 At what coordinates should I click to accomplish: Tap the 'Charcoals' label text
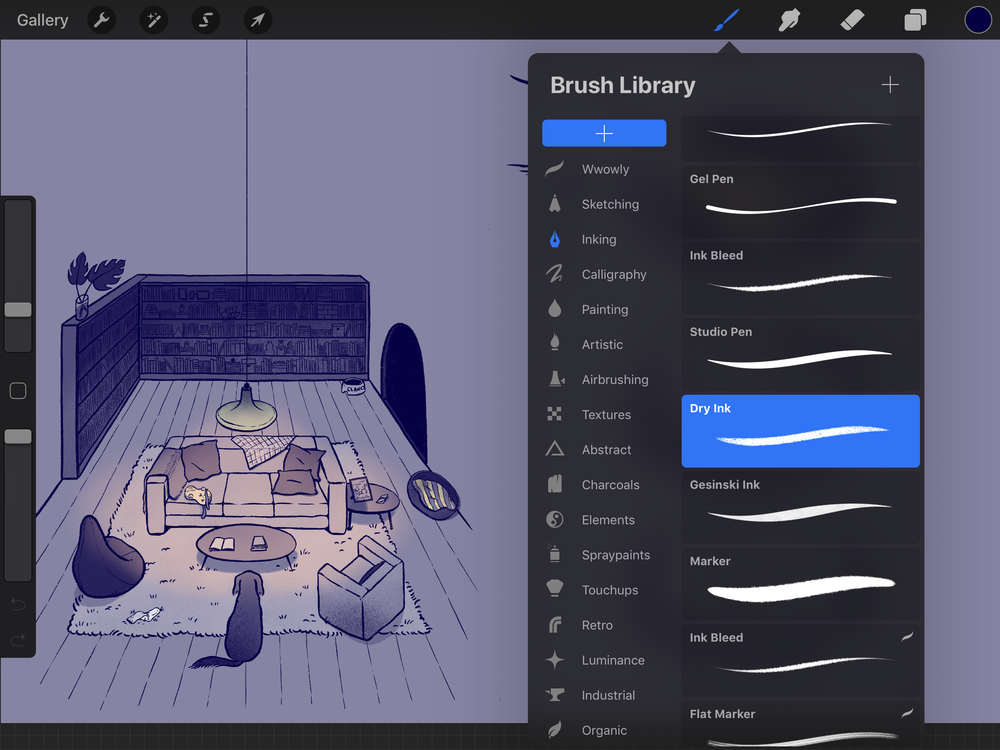[610, 485]
